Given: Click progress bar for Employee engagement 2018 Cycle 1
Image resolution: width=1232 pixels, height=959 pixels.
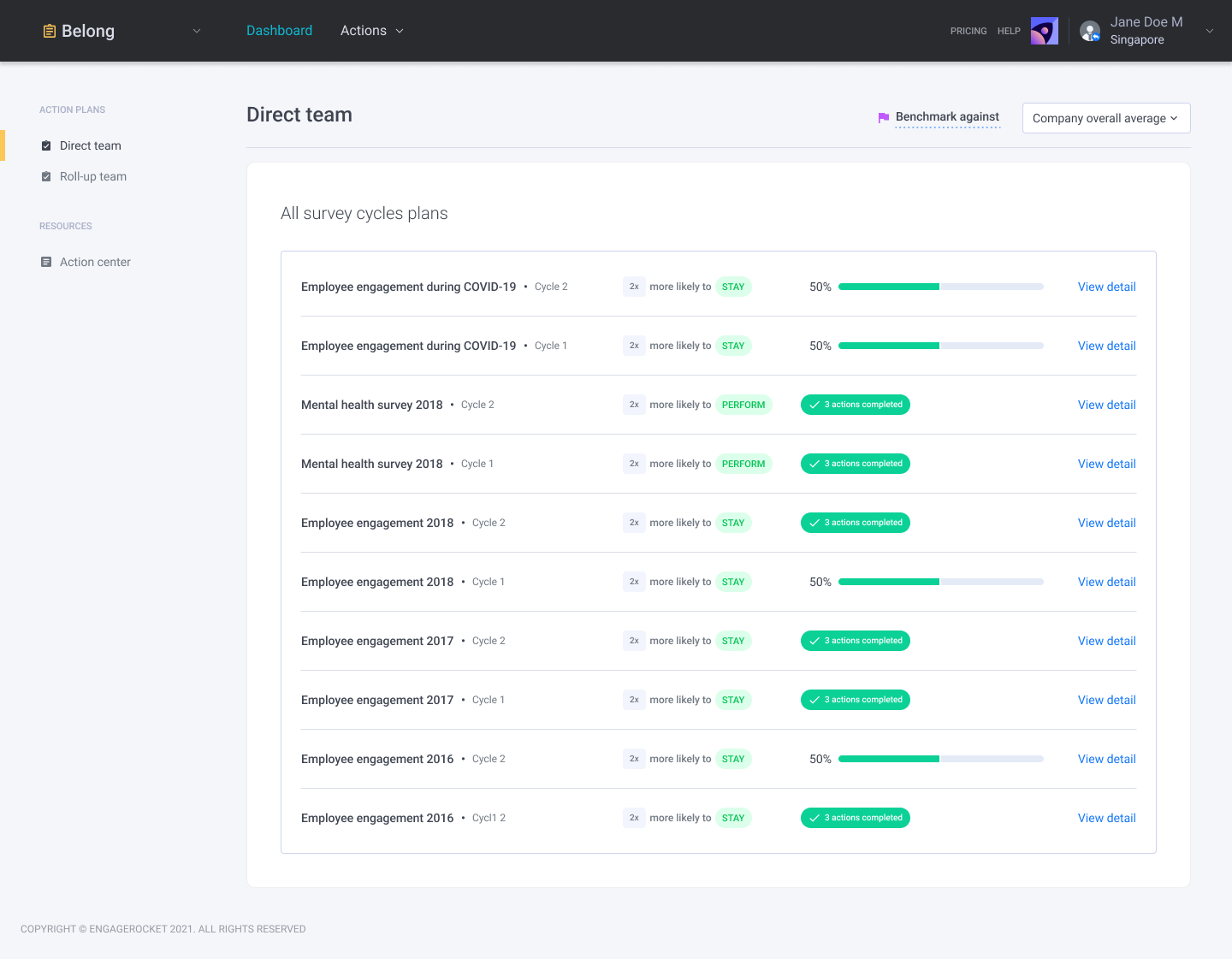Looking at the screenshot, I should click(x=941, y=582).
